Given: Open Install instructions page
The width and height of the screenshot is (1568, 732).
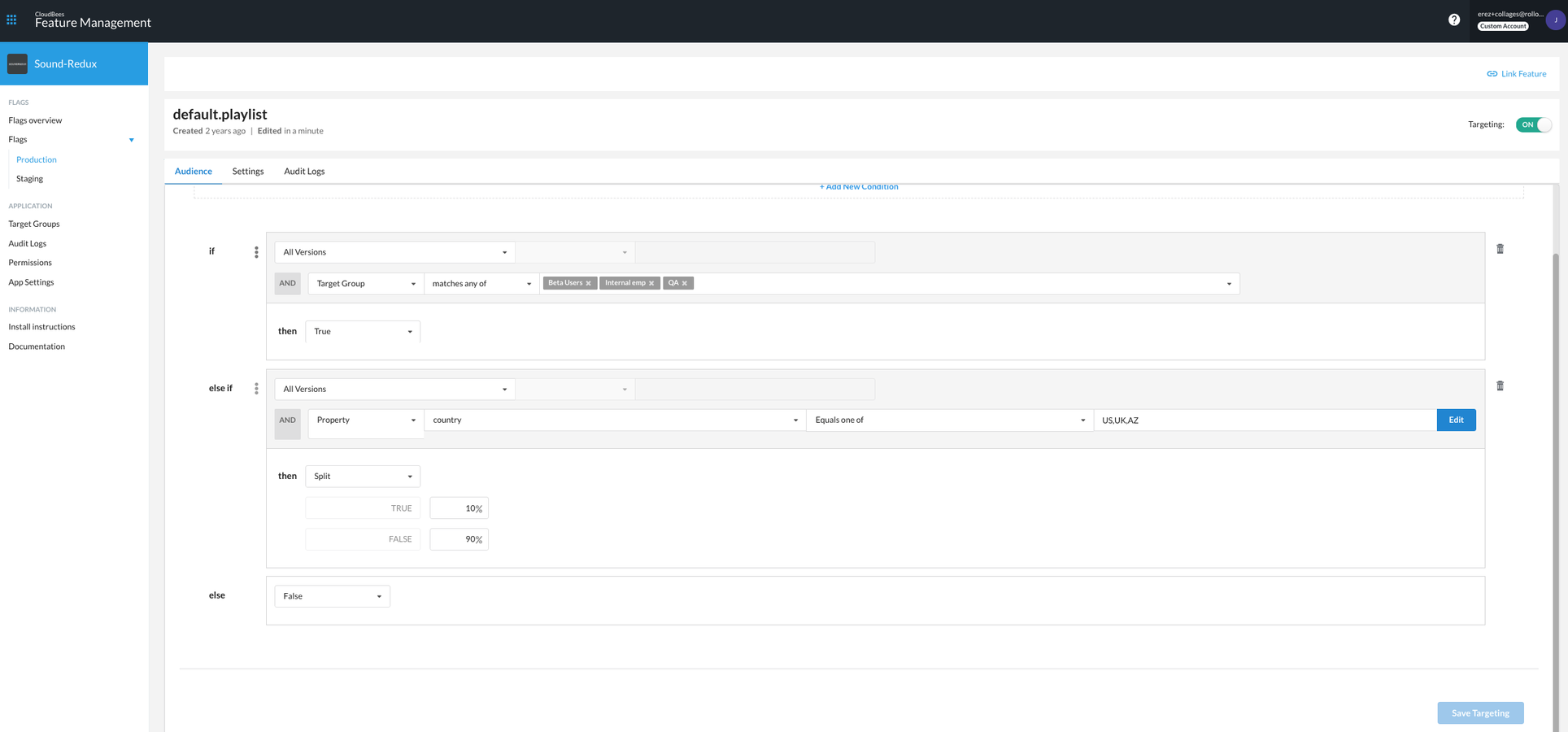Looking at the screenshot, I should coord(41,327).
